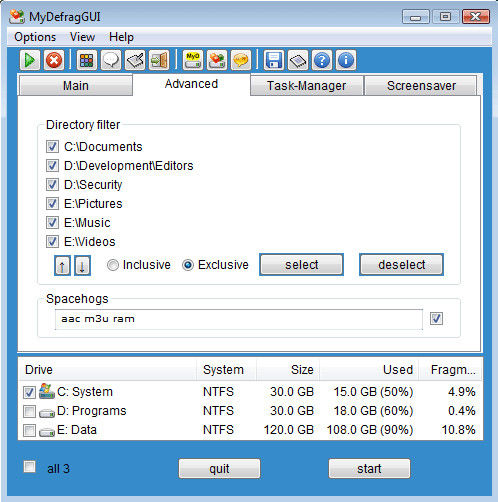Viewport: 498px width, 502px height.
Task: Click the deselect button
Action: tap(401, 265)
